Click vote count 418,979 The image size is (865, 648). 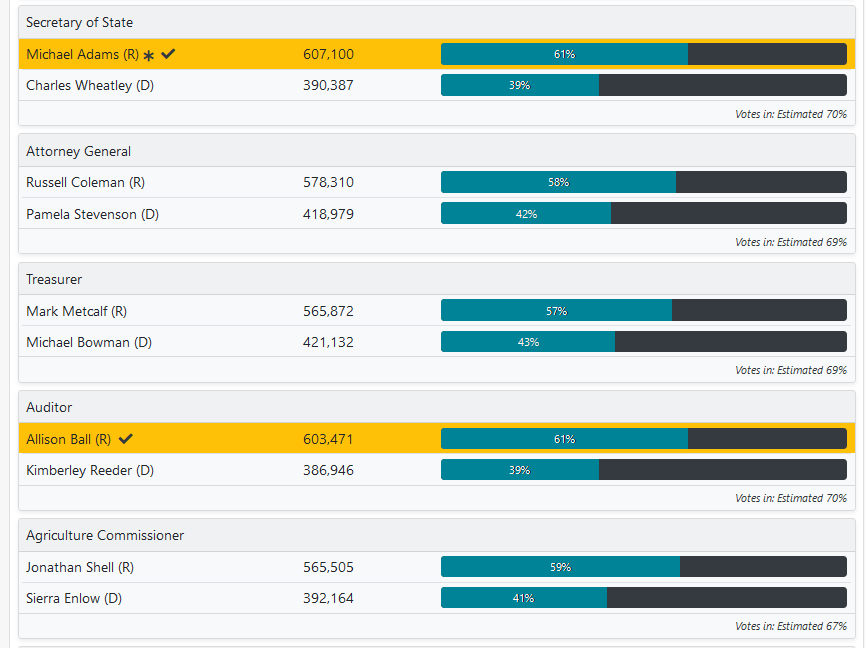coord(328,215)
